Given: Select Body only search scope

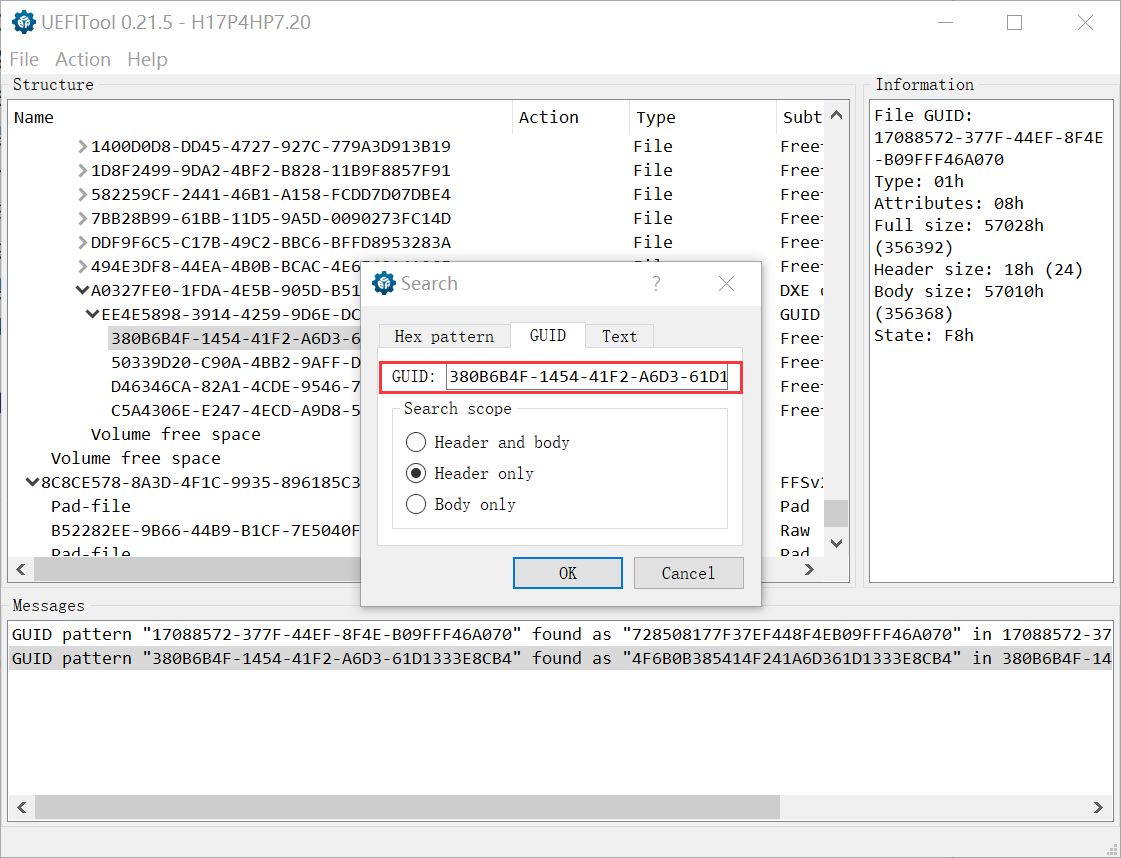Looking at the screenshot, I should click(x=461, y=504).
